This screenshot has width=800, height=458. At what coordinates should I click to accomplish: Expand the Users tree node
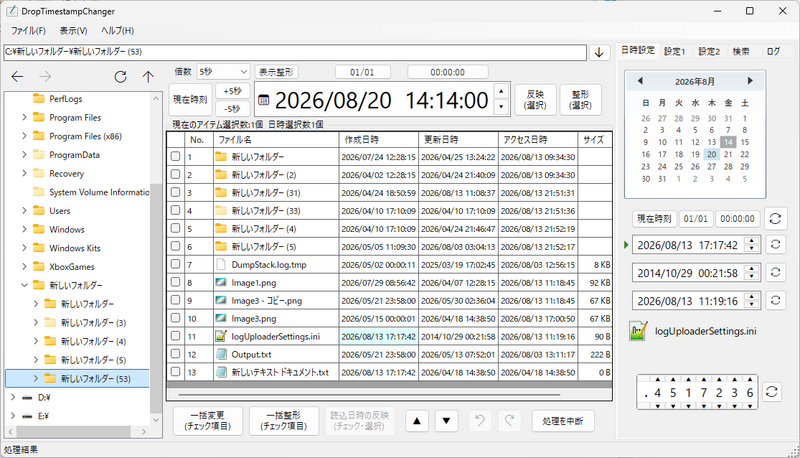click(24, 211)
